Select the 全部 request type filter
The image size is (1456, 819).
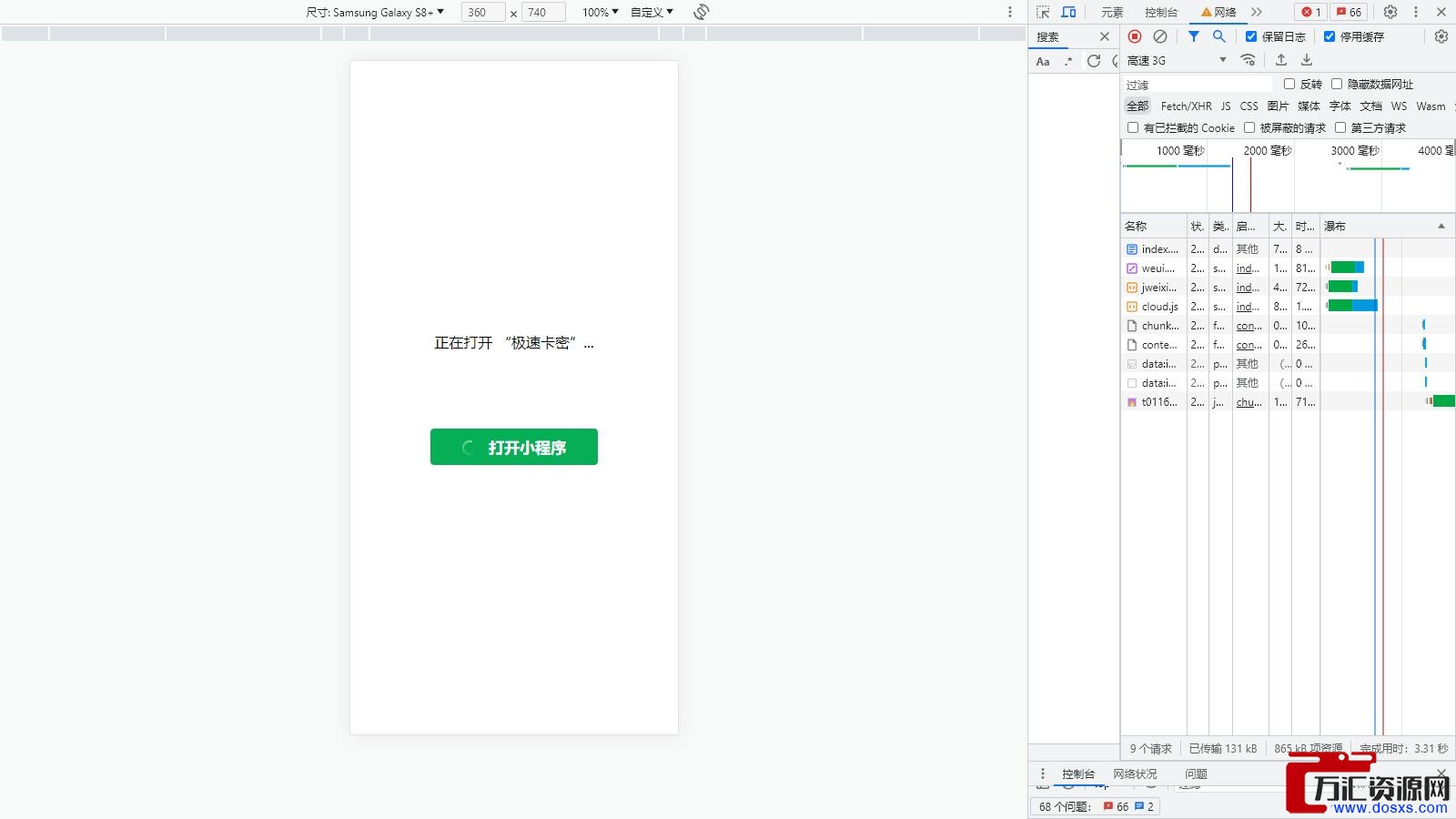point(1137,106)
